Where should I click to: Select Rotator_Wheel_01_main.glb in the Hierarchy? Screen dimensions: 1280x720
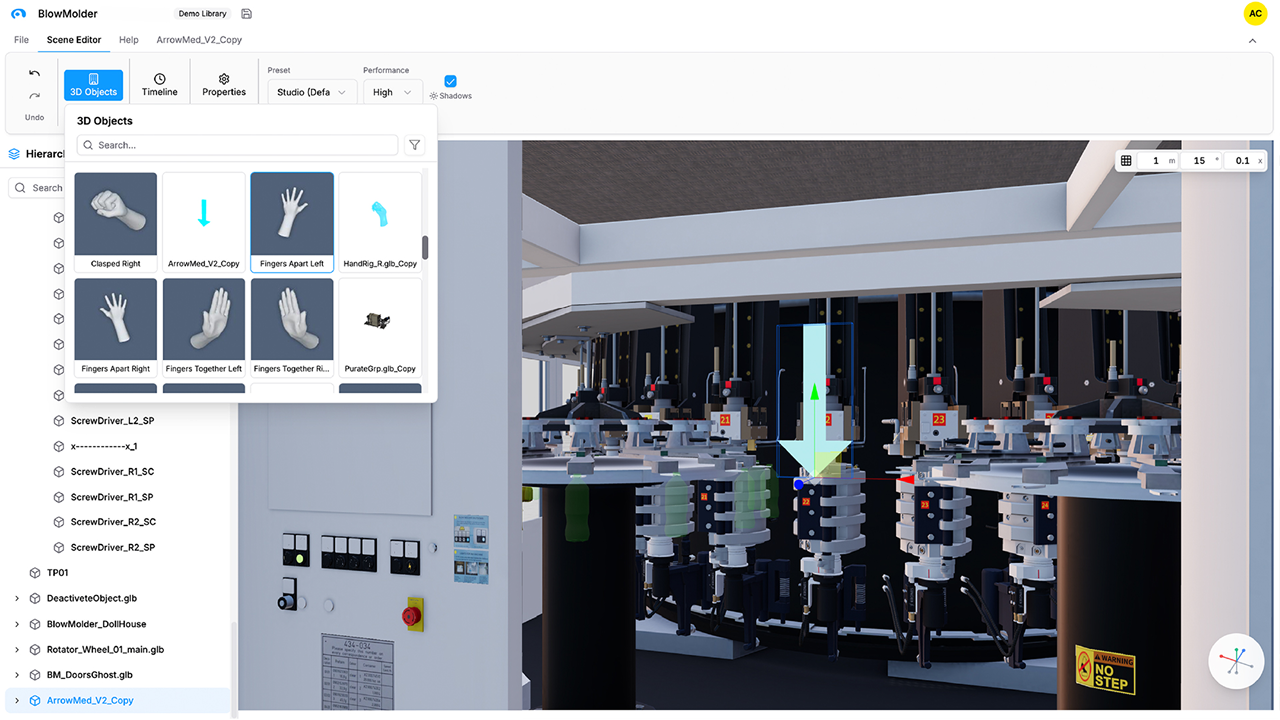point(118,650)
